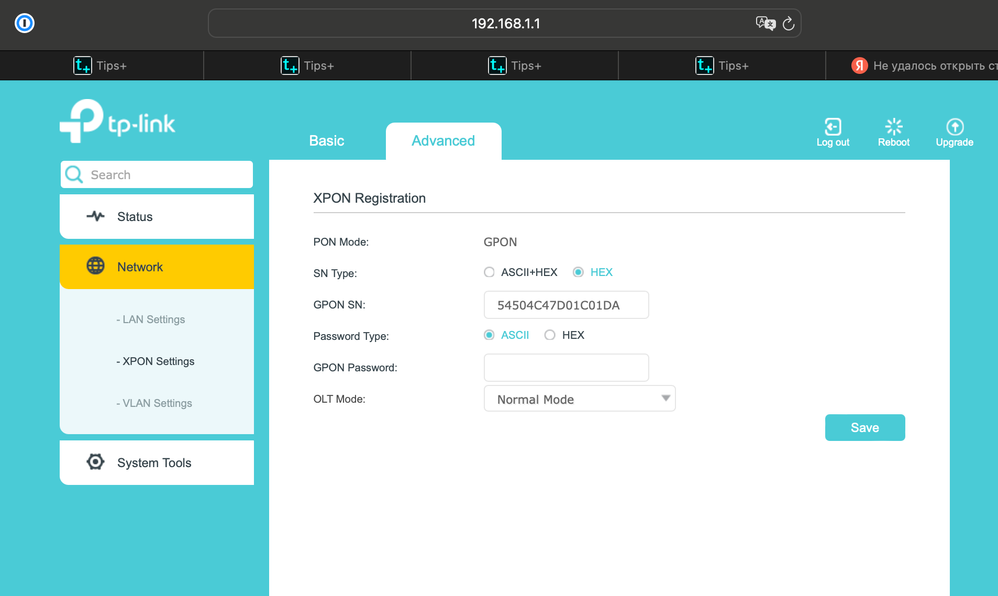
Task: Open VLAN Settings link
Action: (156, 404)
